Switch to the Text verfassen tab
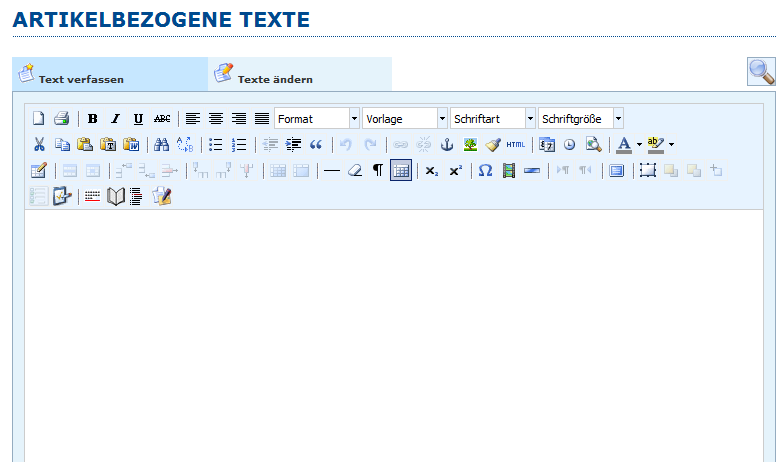This screenshot has height=462, width=784. [x=110, y=75]
